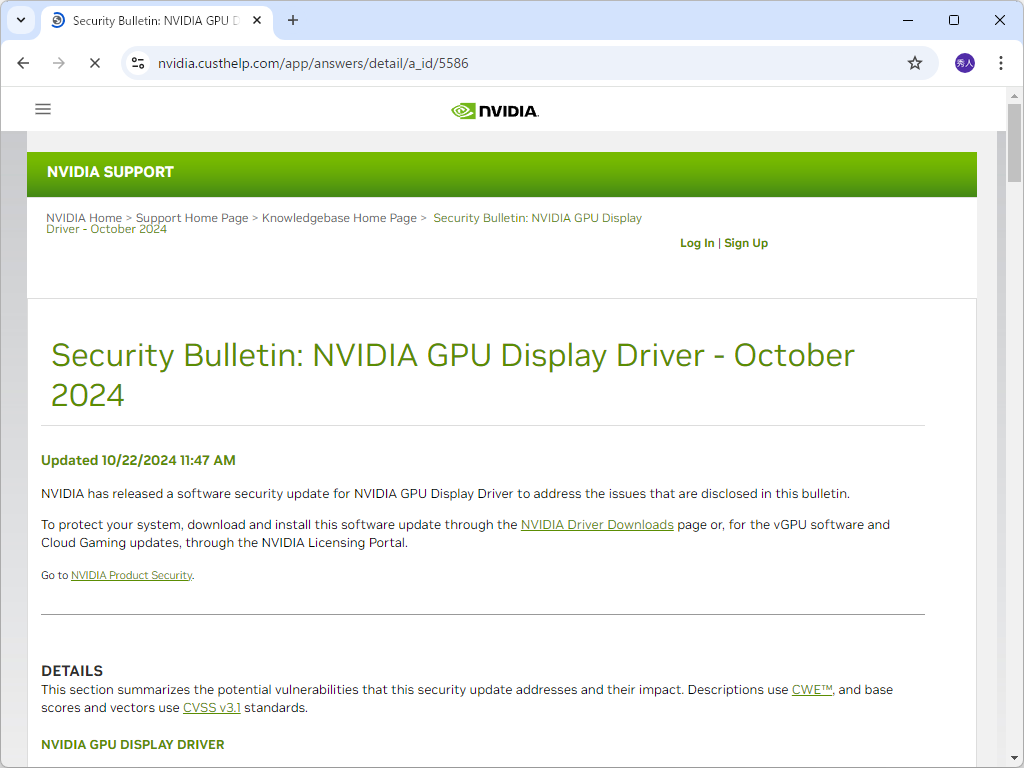Click the NVIDIA SUPPORT banner heading
Viewport: 1024px width, 768px height.
pos(110,172)
